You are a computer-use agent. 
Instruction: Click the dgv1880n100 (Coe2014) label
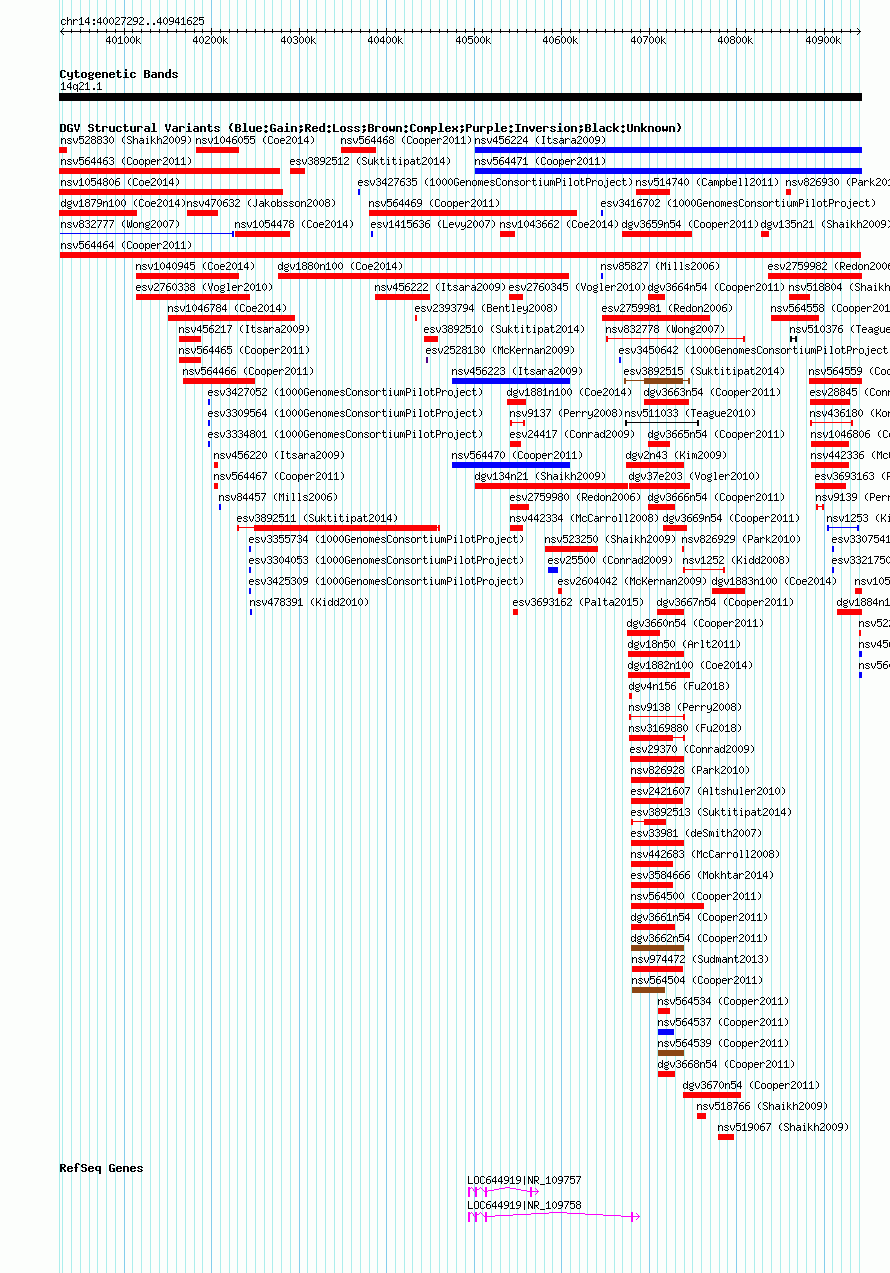(341, 266)
